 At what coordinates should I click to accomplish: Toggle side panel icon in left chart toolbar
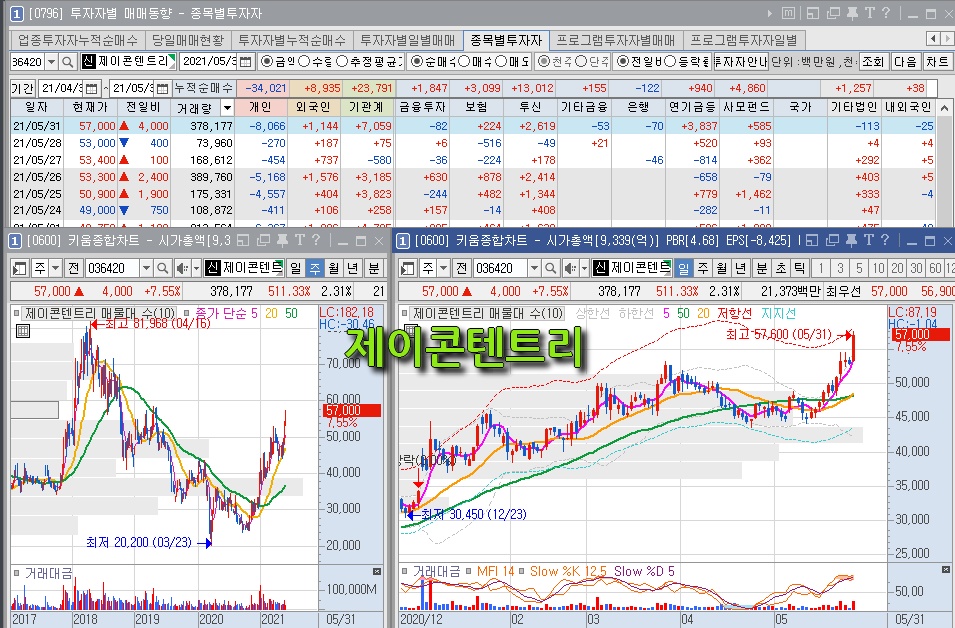(x=20, y=268)
